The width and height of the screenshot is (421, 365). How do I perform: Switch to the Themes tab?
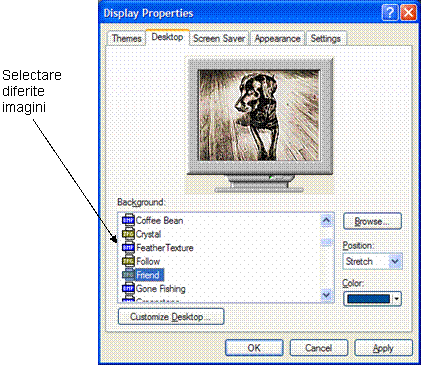tap(127, 38)
